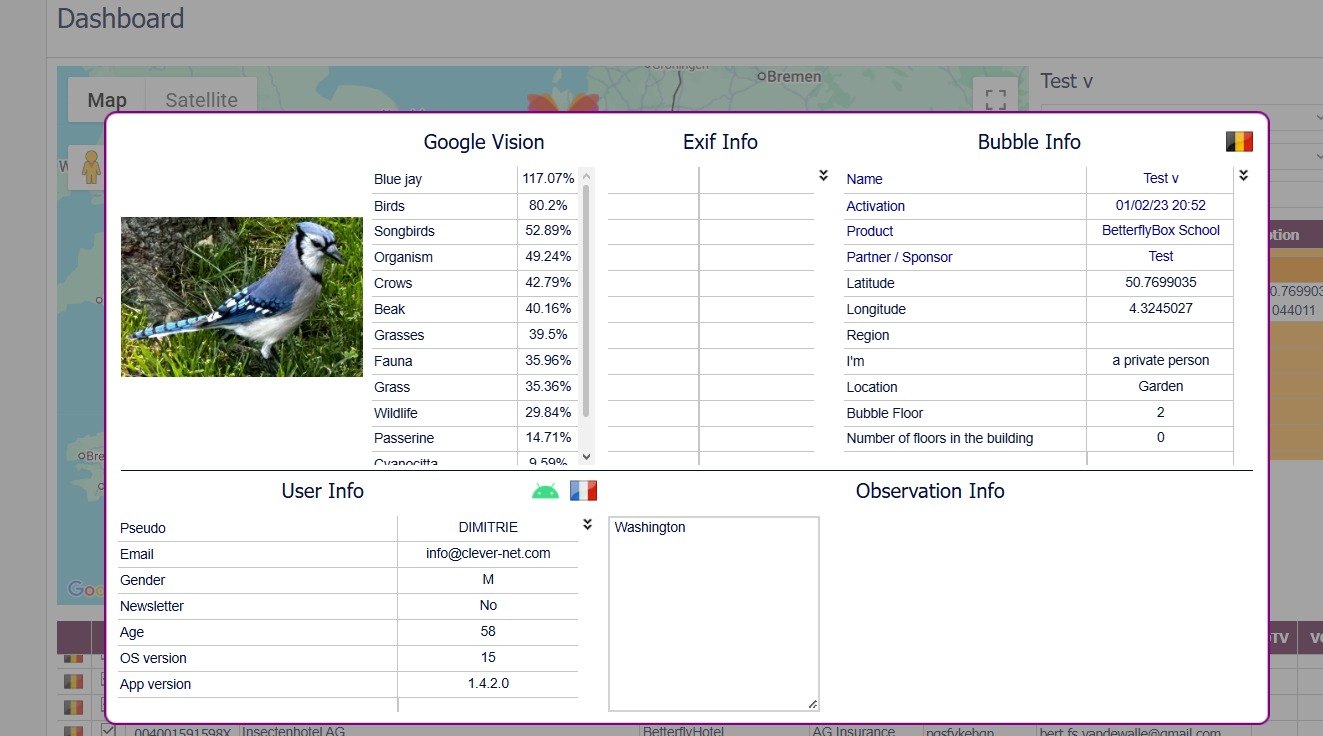
Task: Click the Passerine label
Action: [404, 438]
